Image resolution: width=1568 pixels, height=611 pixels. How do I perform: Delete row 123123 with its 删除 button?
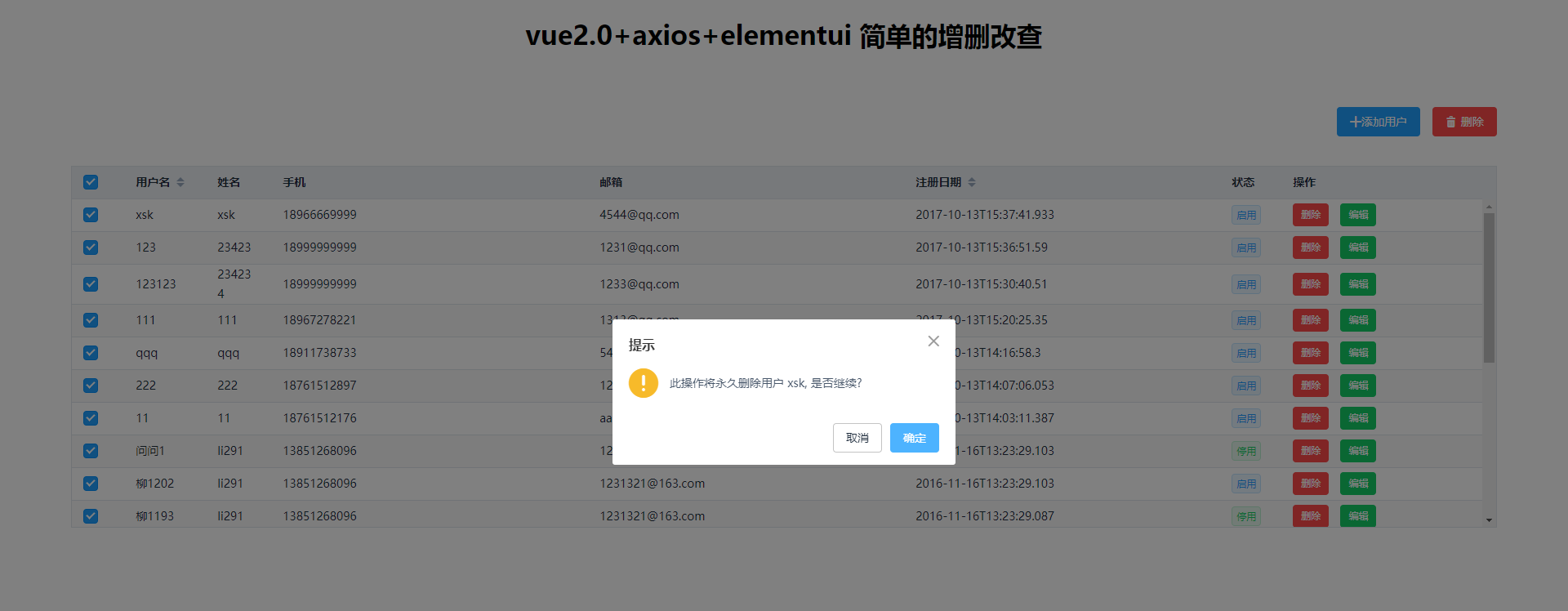[x=1311, y=284]
